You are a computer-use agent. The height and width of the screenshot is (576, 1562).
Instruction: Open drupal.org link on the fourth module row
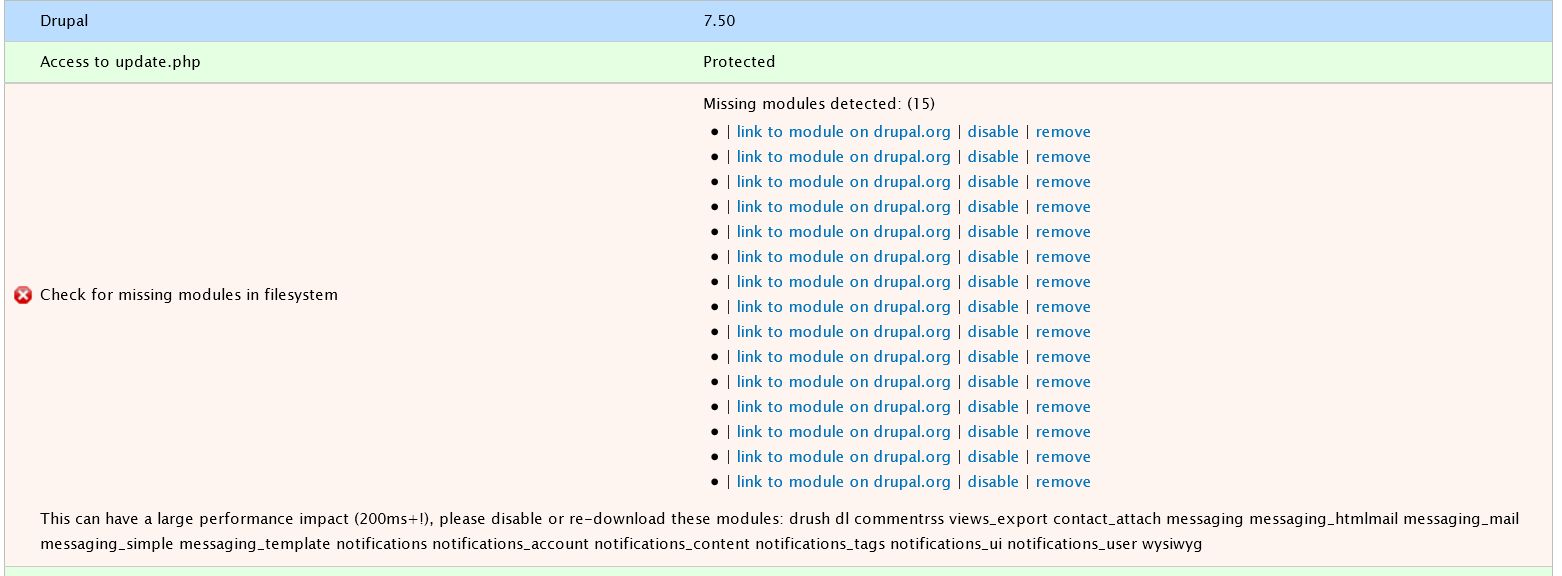point(843,206)
